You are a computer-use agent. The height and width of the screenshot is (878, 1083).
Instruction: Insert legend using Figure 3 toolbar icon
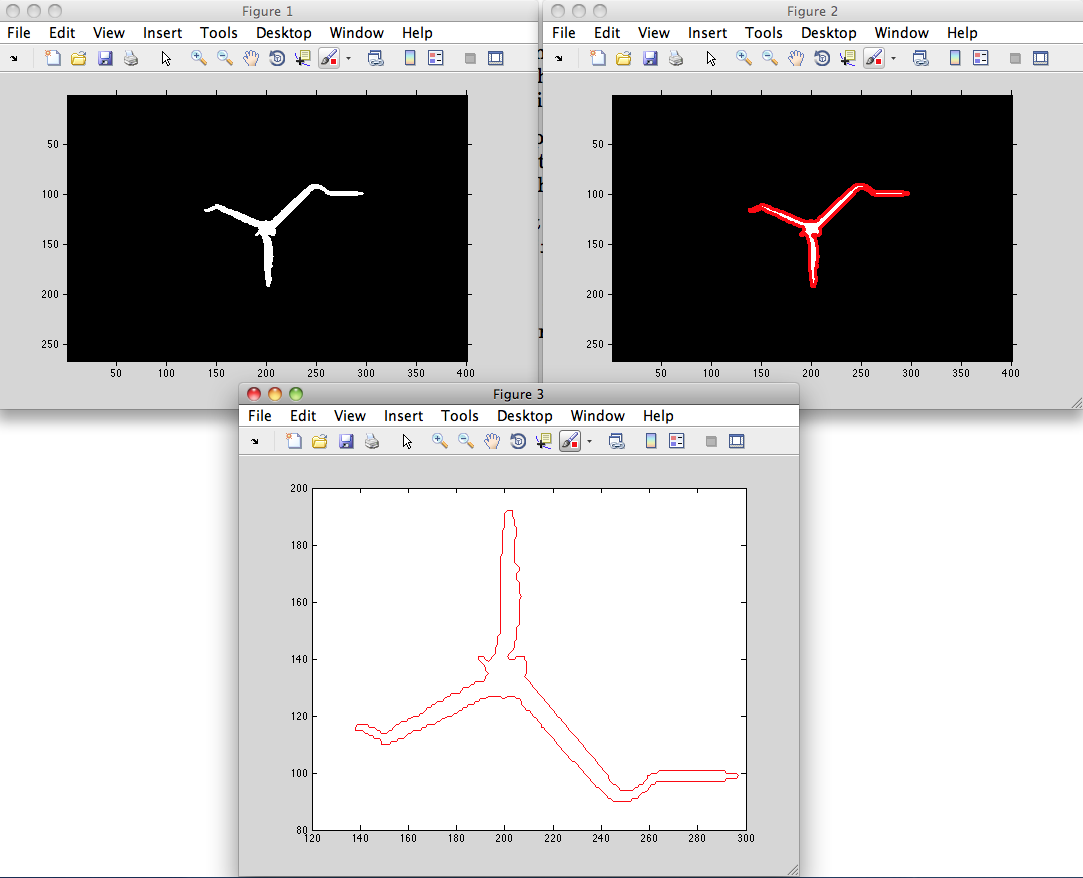click(x=676, y=441)
